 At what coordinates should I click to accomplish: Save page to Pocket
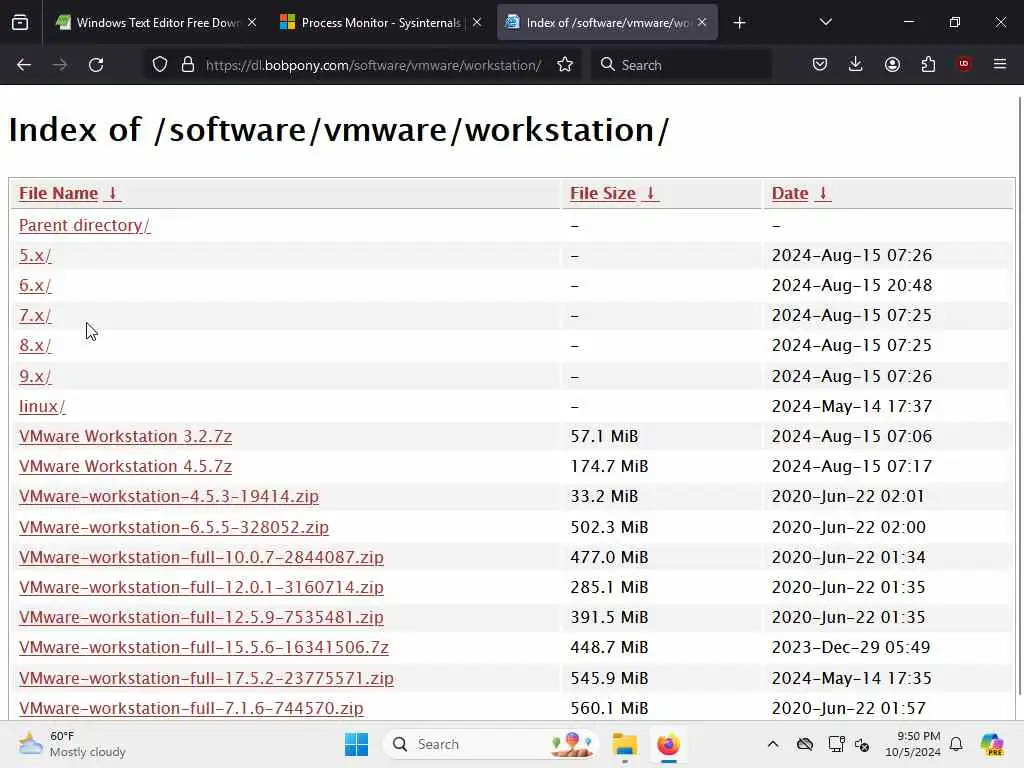[x=820, y=65]
